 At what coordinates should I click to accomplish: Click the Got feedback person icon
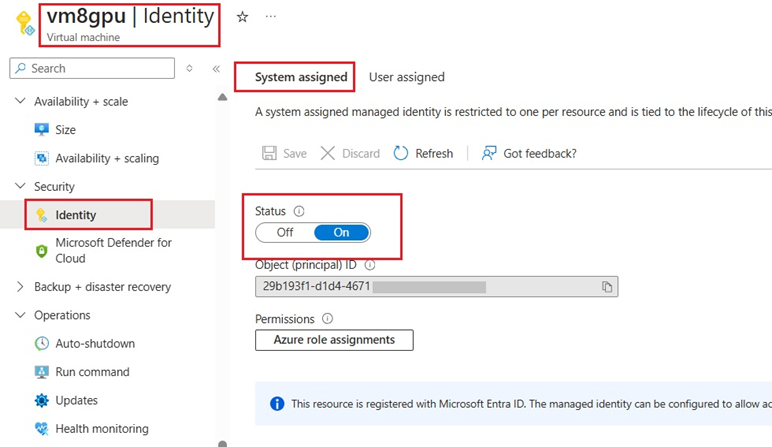(x=489, y=153)
